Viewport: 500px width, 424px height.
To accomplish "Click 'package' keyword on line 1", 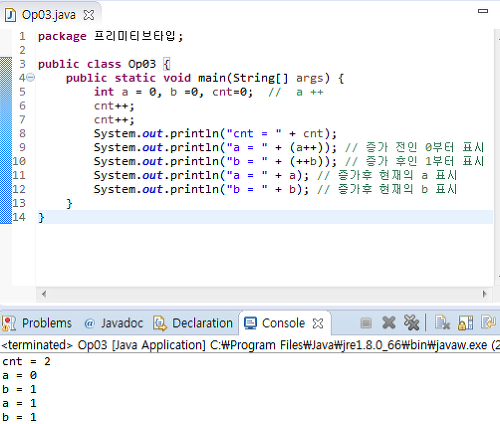I will (x=62, y=36).
